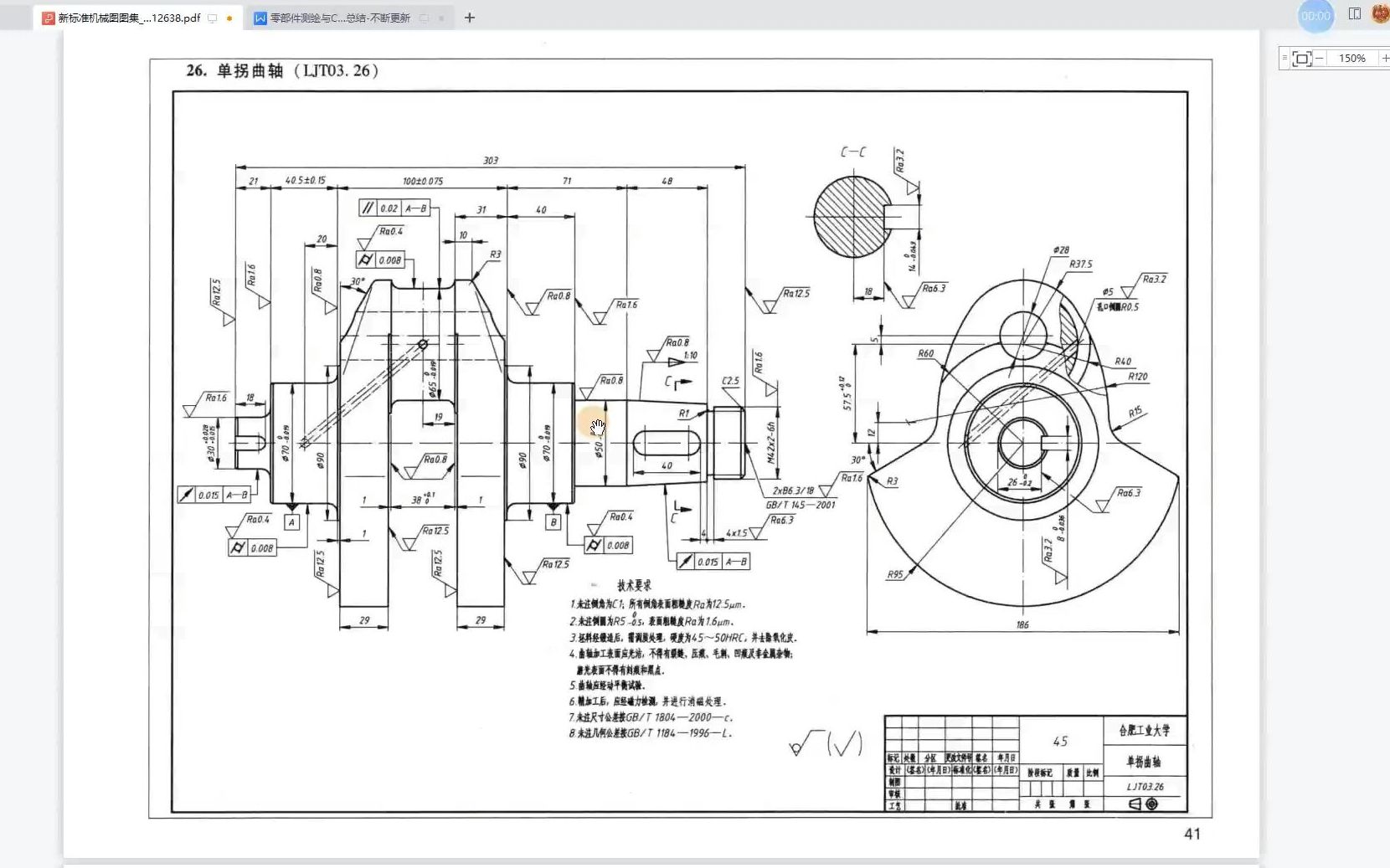
Task: Click the red PDF file icon on first tab
Action: point(48,18)
